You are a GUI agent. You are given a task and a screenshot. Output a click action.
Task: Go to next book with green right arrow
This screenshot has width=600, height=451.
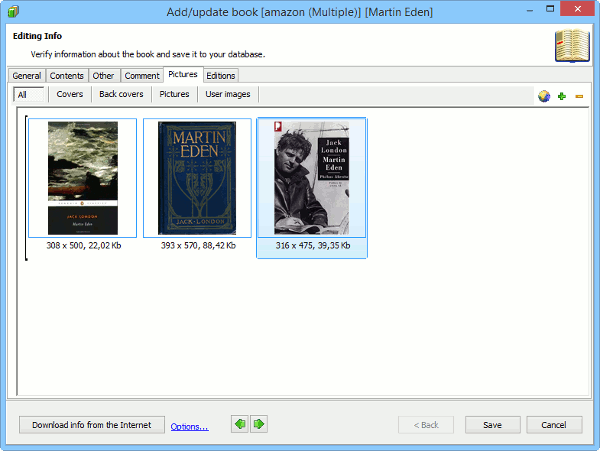(259, 424)
